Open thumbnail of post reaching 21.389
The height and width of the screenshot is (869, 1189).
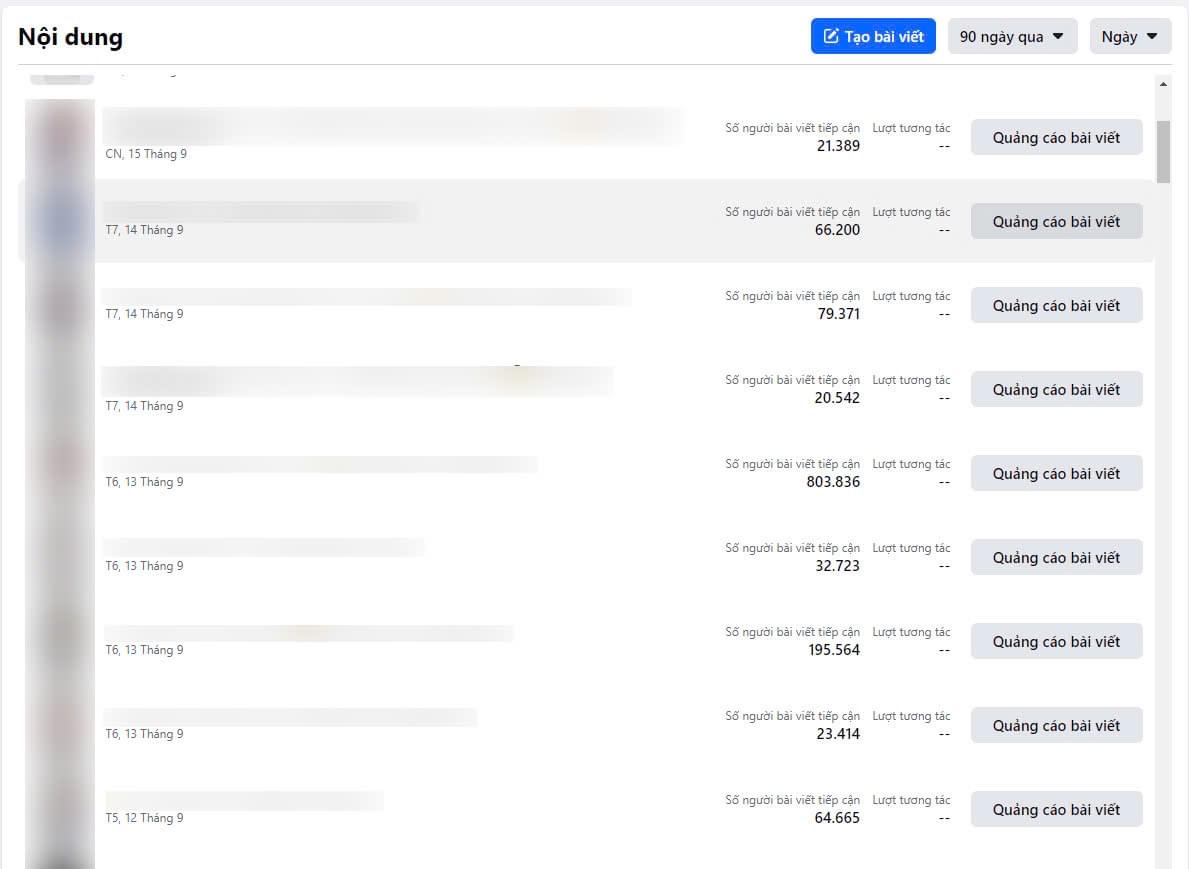click(x=60, y=137)
